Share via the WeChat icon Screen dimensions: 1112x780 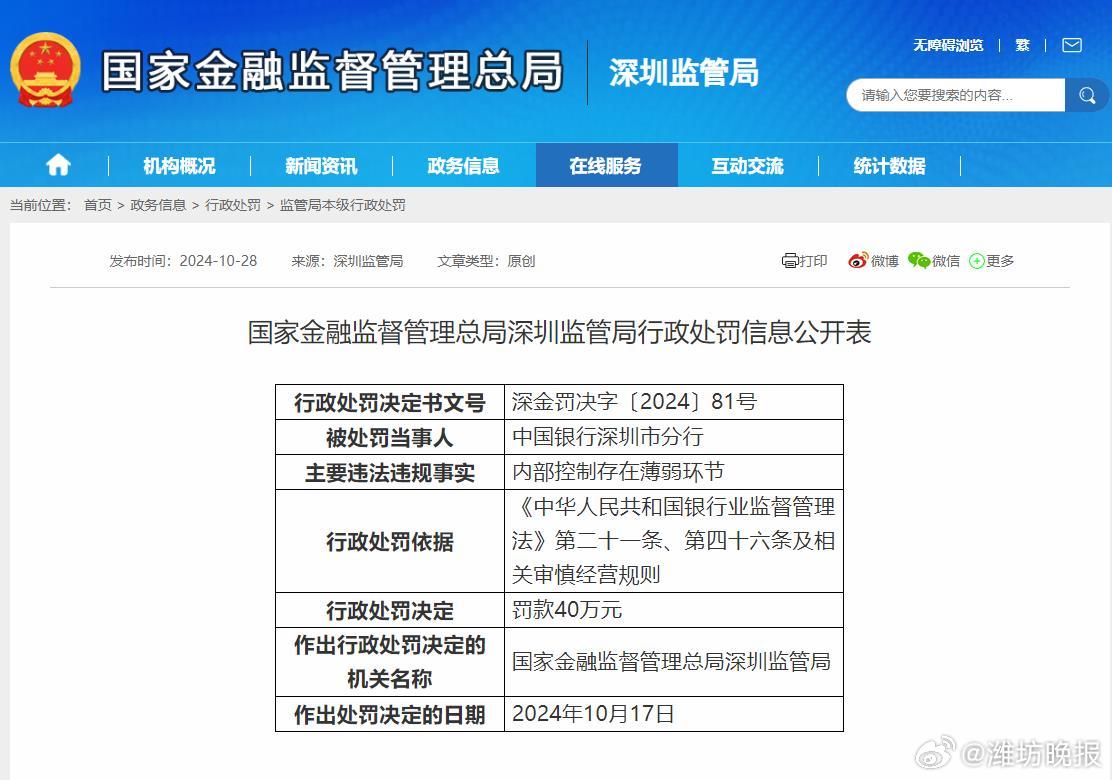pyautogui.click(x=919, y=260)
